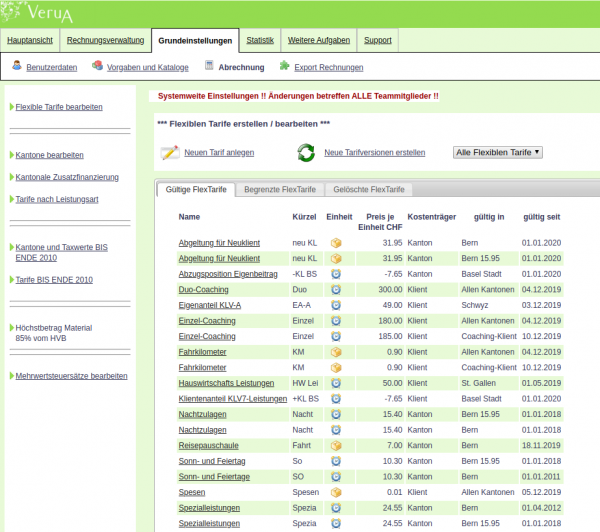
Task: Open Sonn- und Feiertag tariff (So)
Action: [212, 461]
